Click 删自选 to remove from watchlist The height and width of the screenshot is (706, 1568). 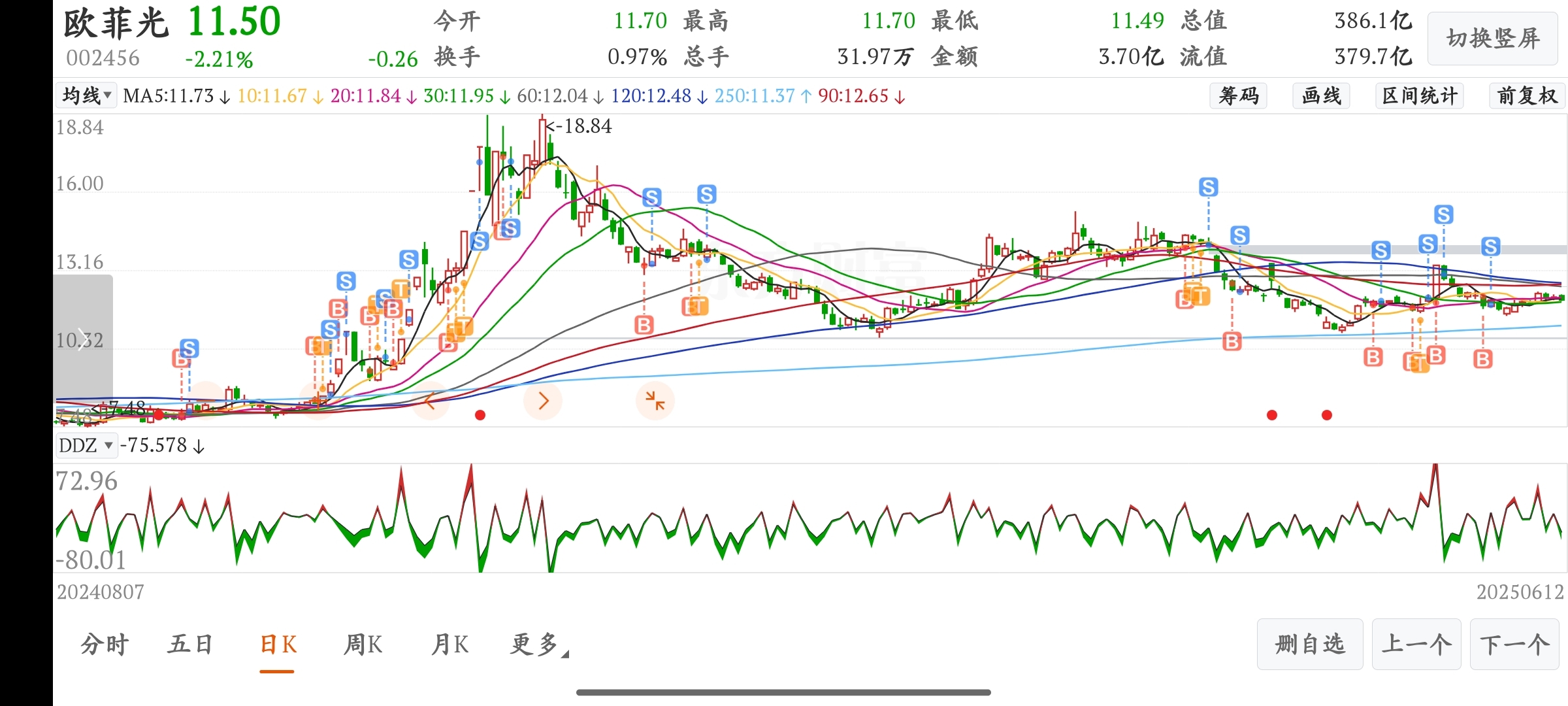coord(1310,645)
